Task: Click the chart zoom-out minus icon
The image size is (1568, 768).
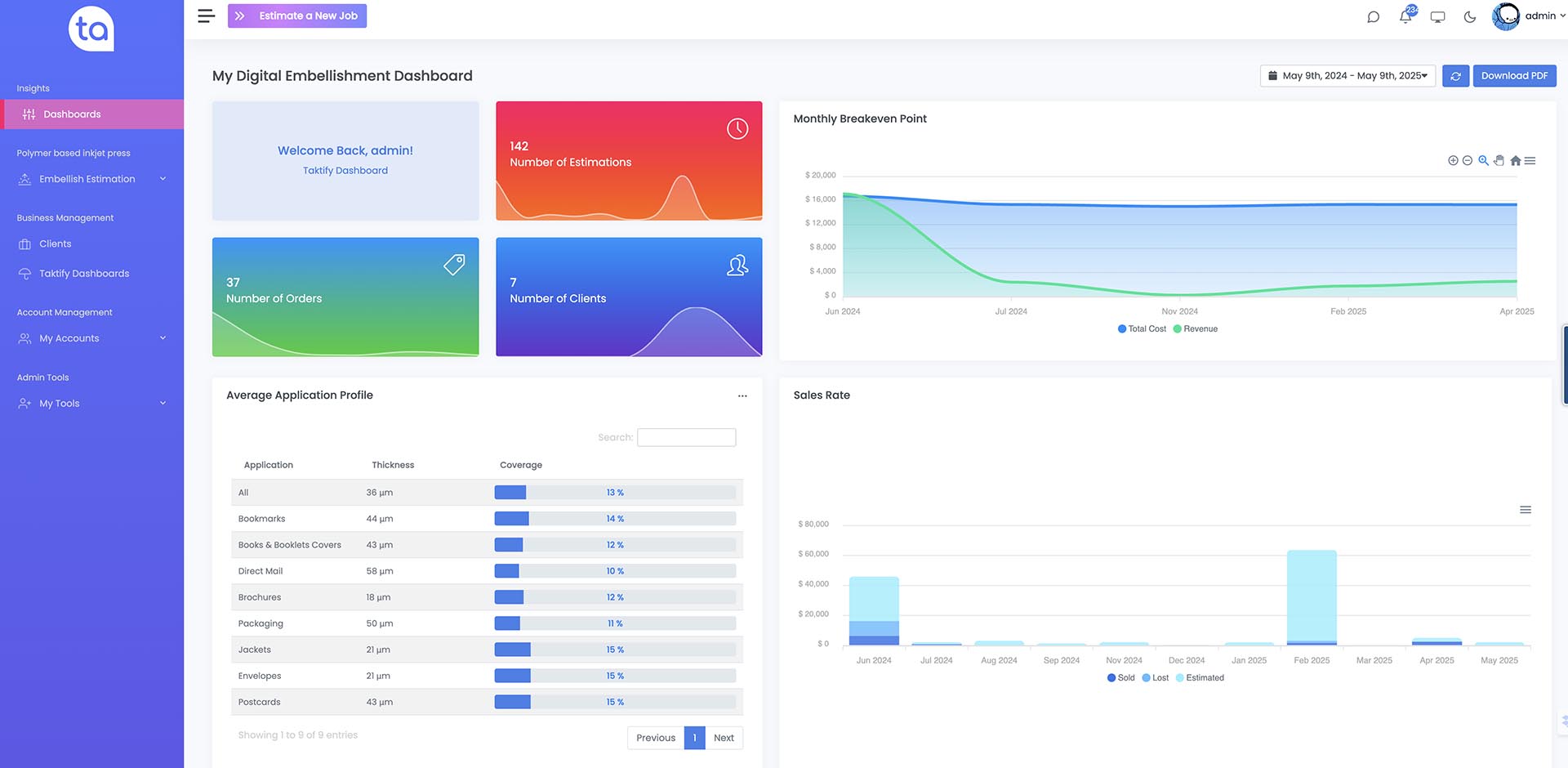Action: point(1468,160)
